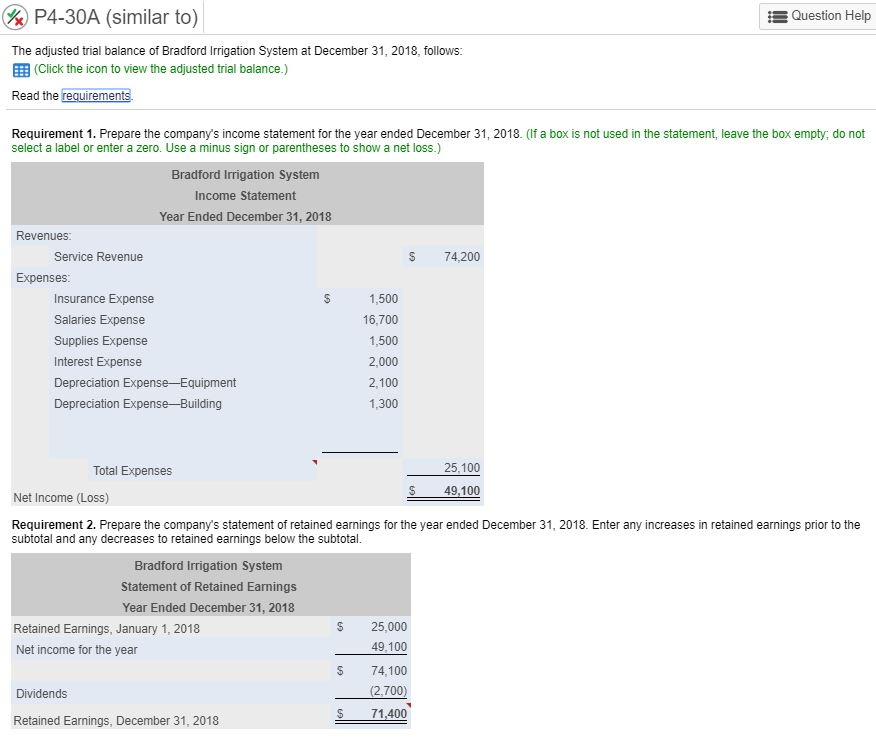This screenshot has height=739, width=876.
Task: Select the Total Expenses label box
Action: click(202, 470)
